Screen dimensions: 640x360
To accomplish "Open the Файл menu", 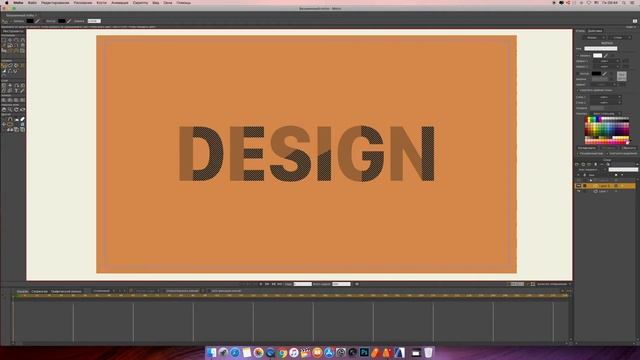I will 32,2.
